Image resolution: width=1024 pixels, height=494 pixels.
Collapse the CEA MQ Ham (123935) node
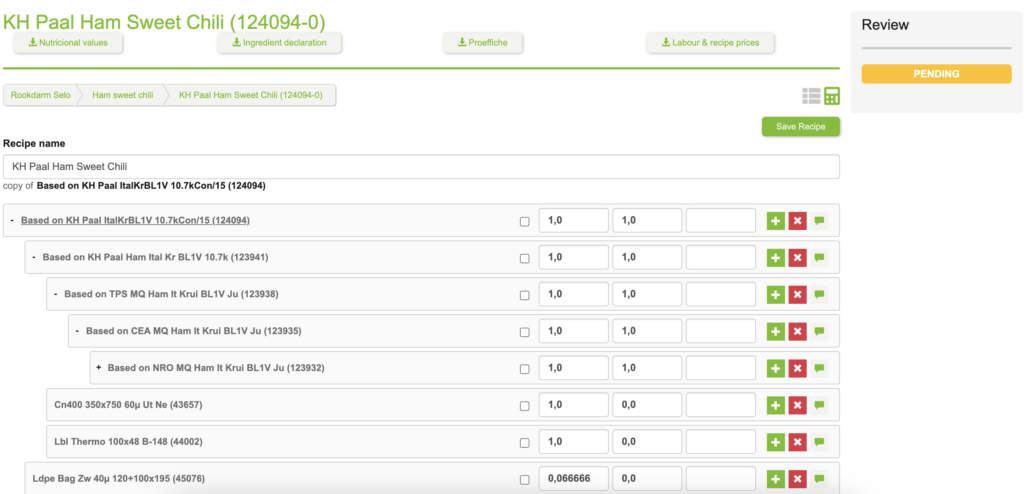click(x=77, y=331)
